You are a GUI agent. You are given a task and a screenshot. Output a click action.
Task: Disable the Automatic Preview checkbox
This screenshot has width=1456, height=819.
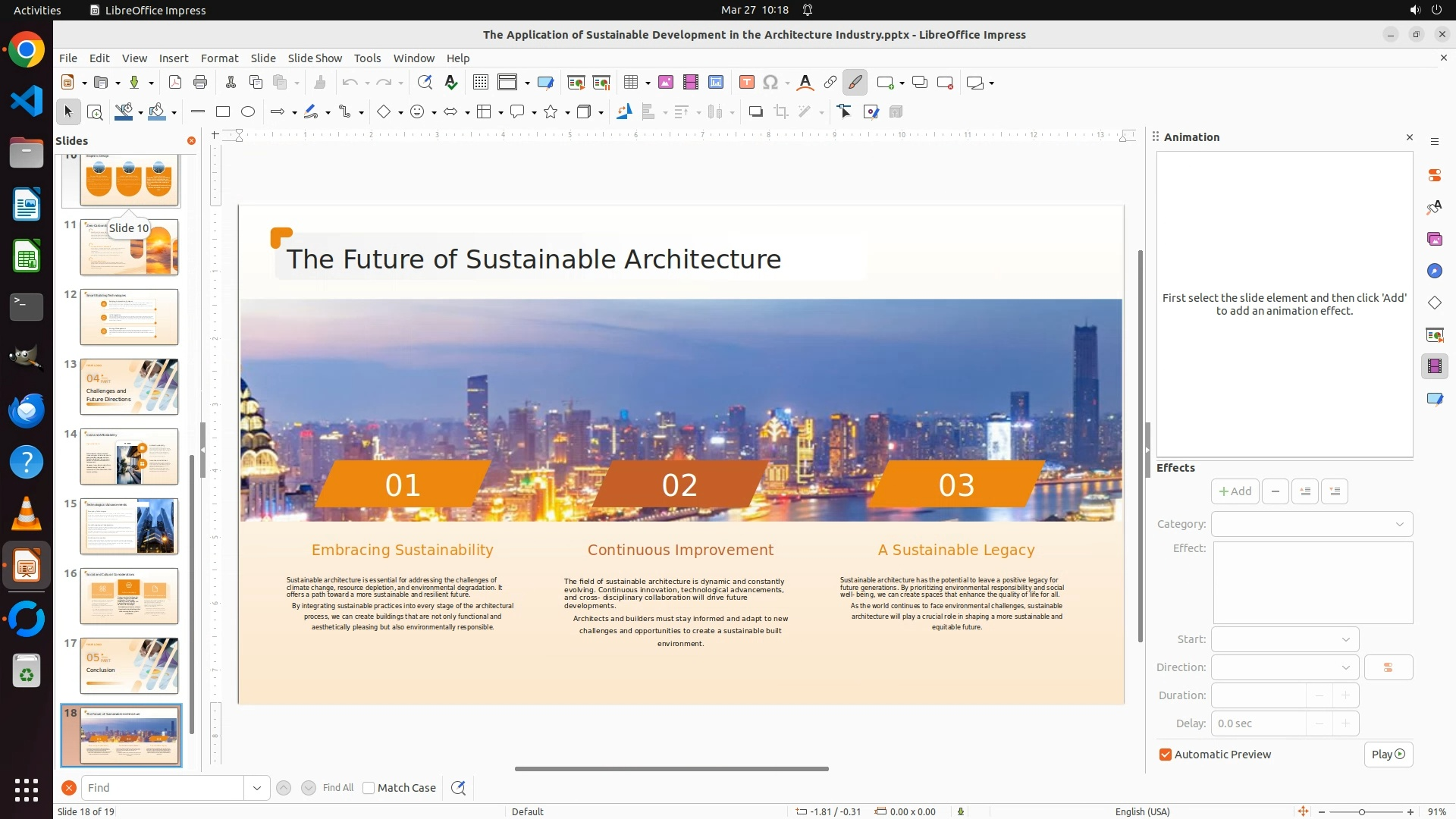click(x=1166, y=755)
